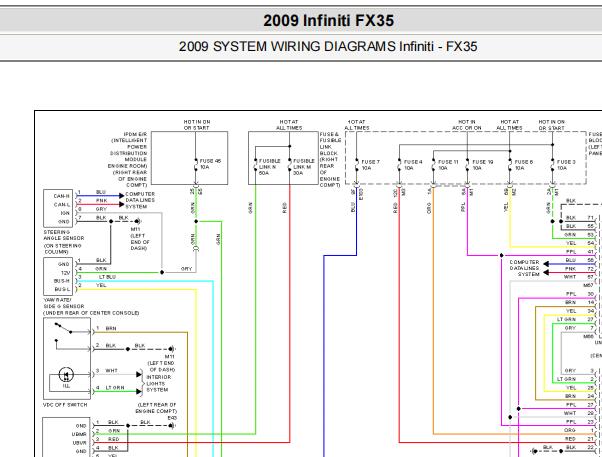Click the 'HOT IN ACC OR ON' heading

pos(467,125)
